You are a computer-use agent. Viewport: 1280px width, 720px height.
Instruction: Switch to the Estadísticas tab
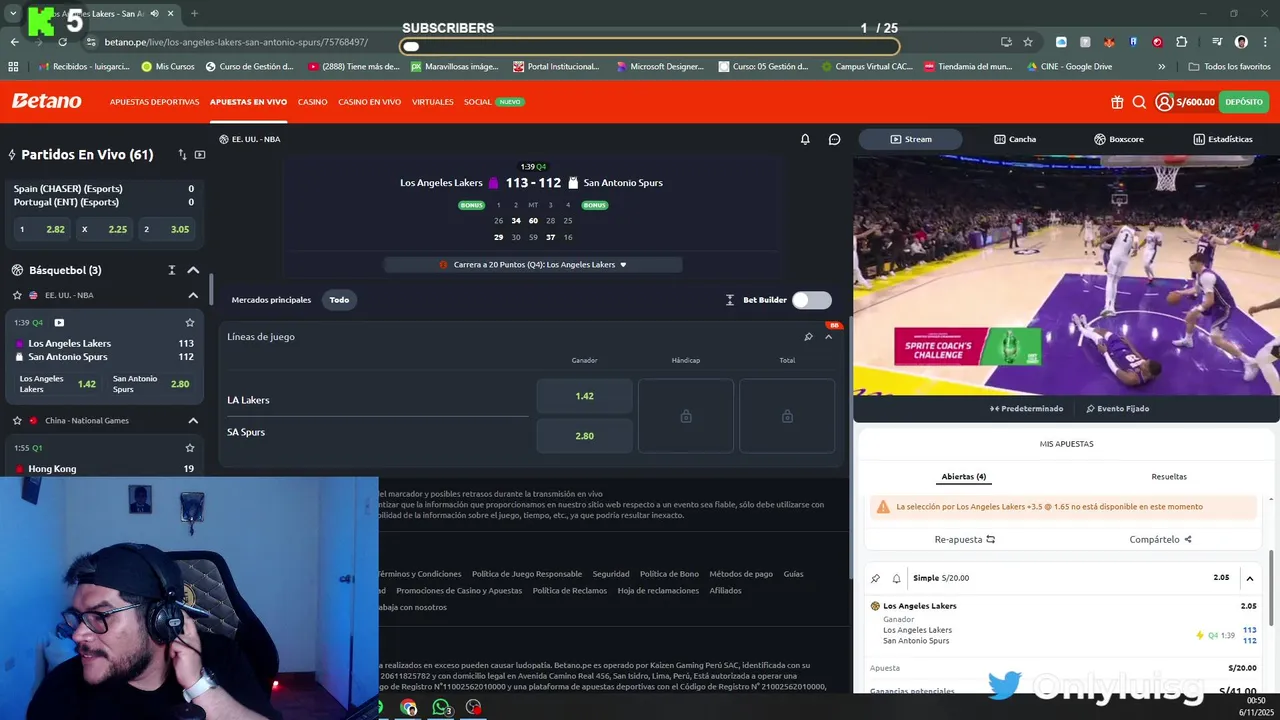pyautogui.click(x=1223, y=139)
